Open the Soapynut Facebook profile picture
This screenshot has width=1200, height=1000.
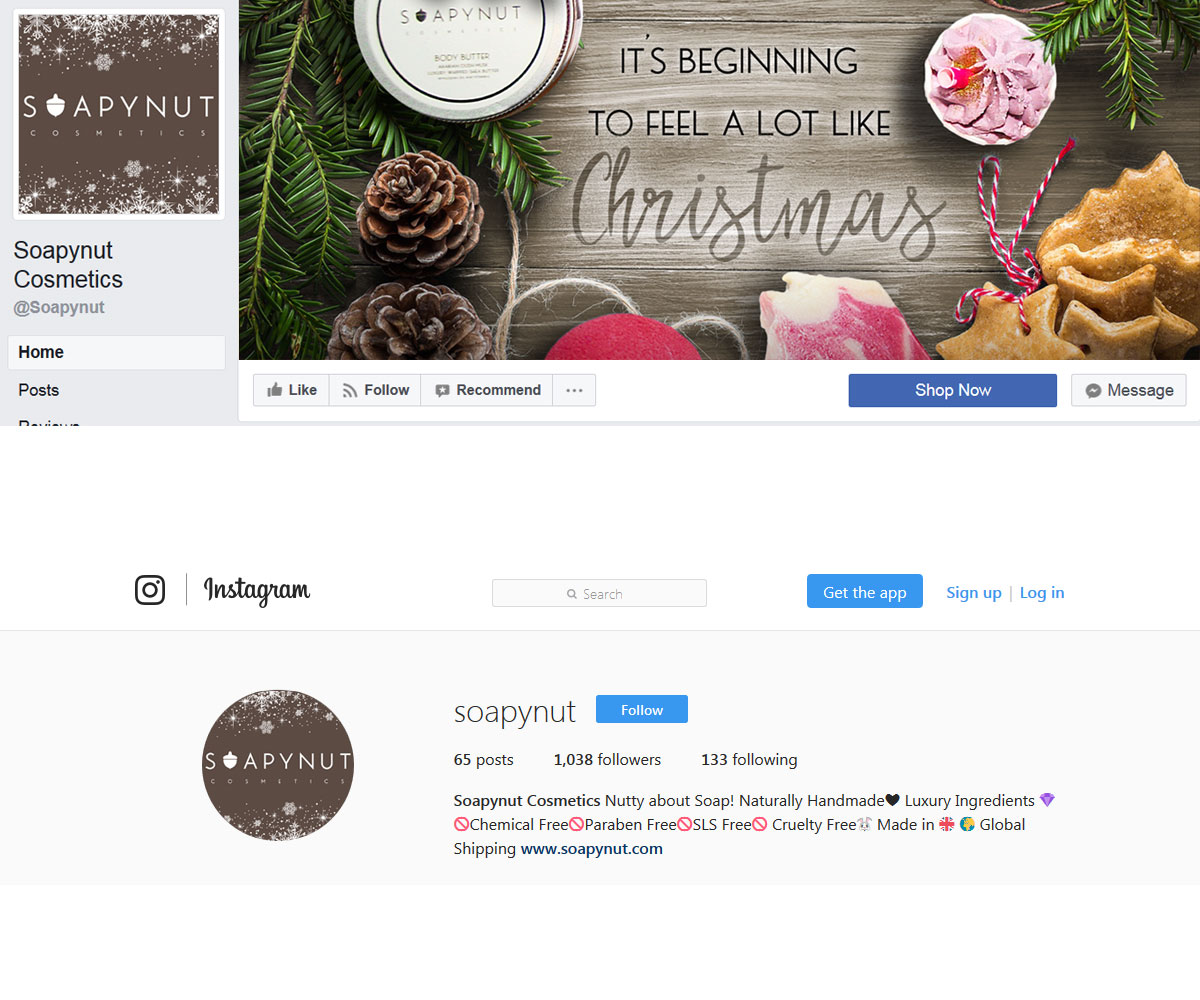119,114
